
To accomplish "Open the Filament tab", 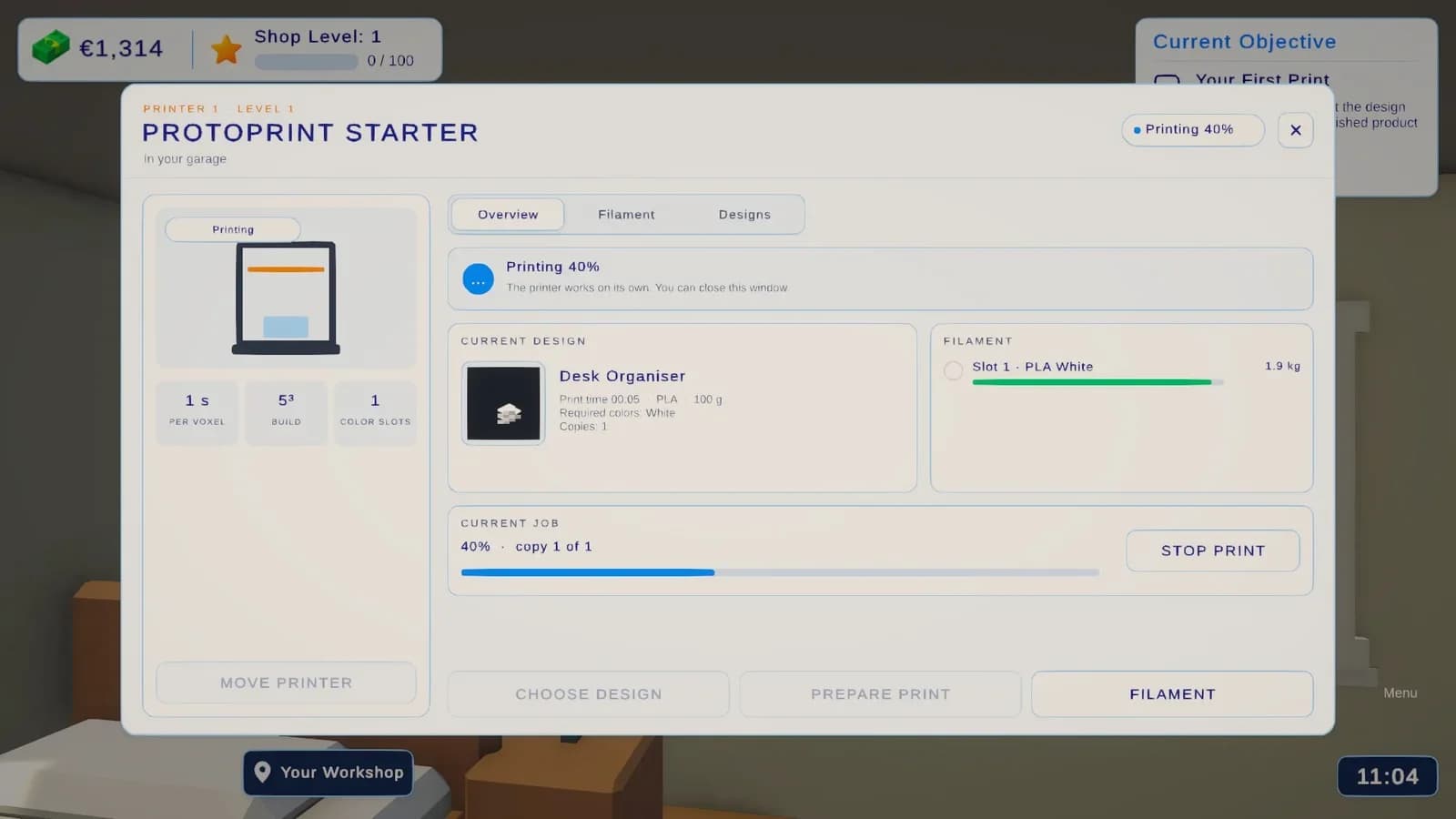I will click(x=626, y=215).
